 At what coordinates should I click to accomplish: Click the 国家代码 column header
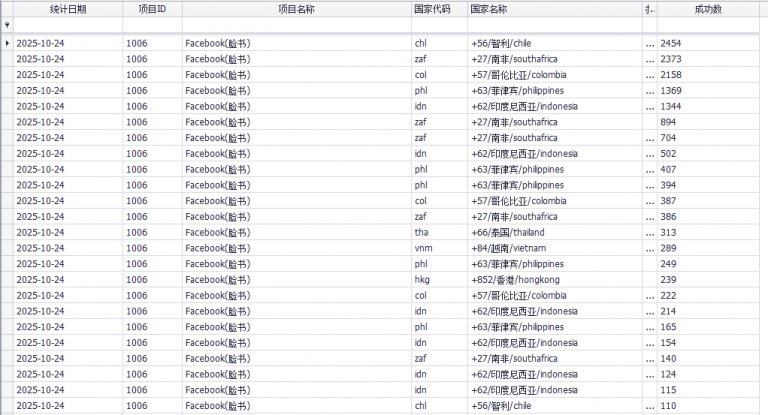point(432,9)
